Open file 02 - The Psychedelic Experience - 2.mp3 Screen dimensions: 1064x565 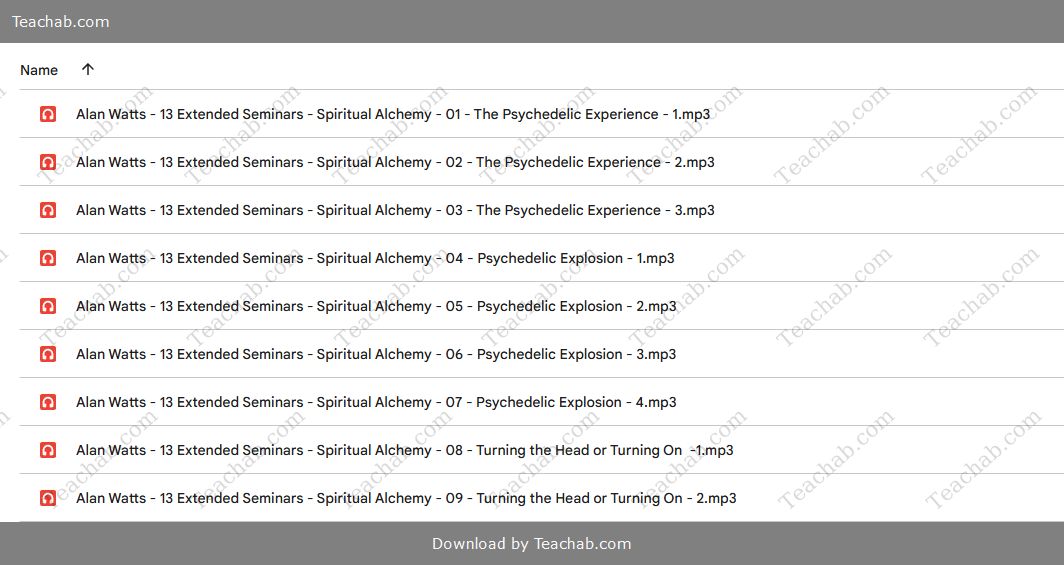click(395, 162)
